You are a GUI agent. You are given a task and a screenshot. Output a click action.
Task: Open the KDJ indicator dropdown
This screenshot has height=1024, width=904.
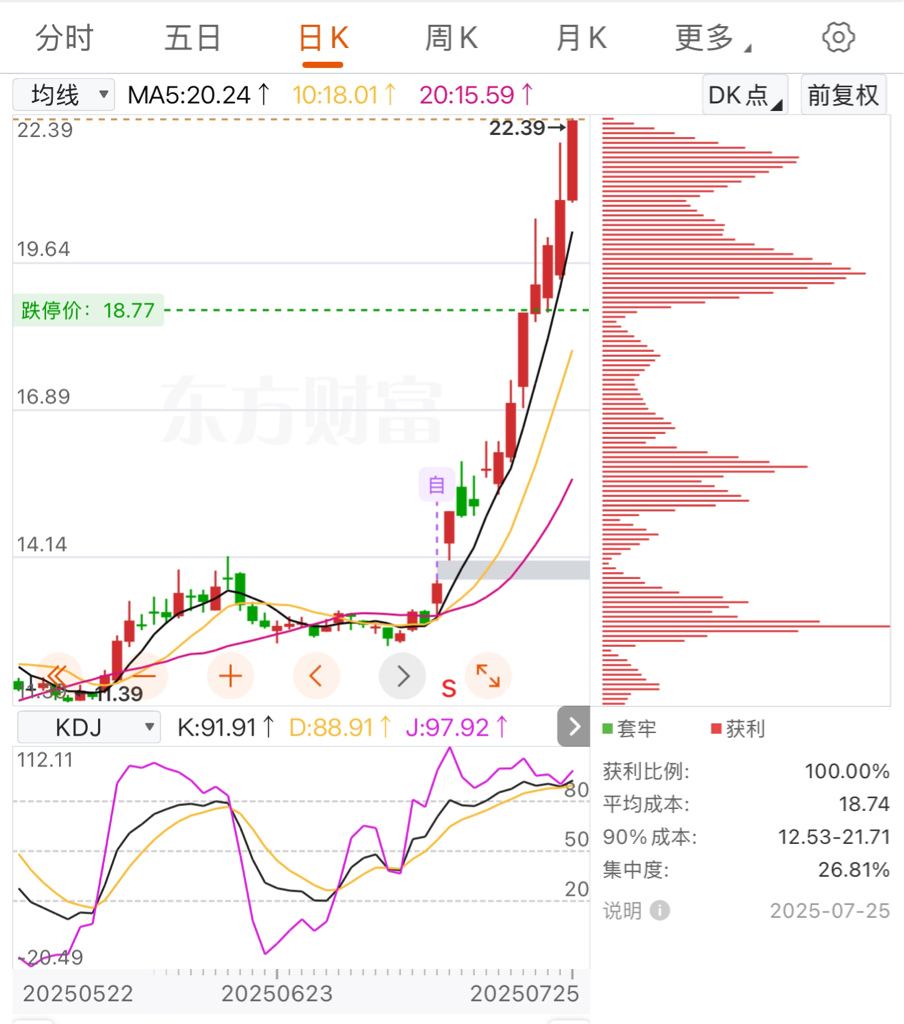coord(89,727)
